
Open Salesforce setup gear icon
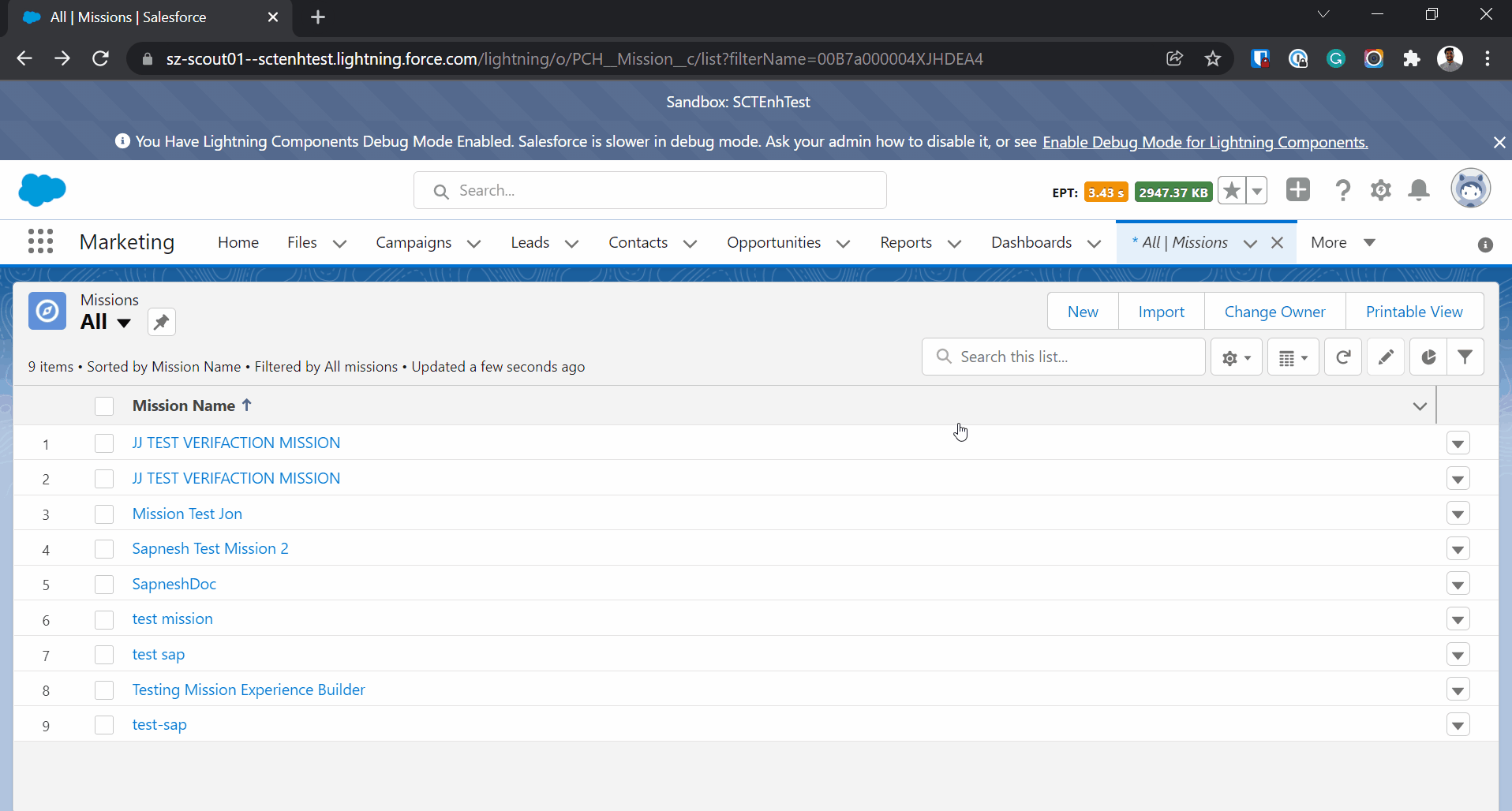1380,190
